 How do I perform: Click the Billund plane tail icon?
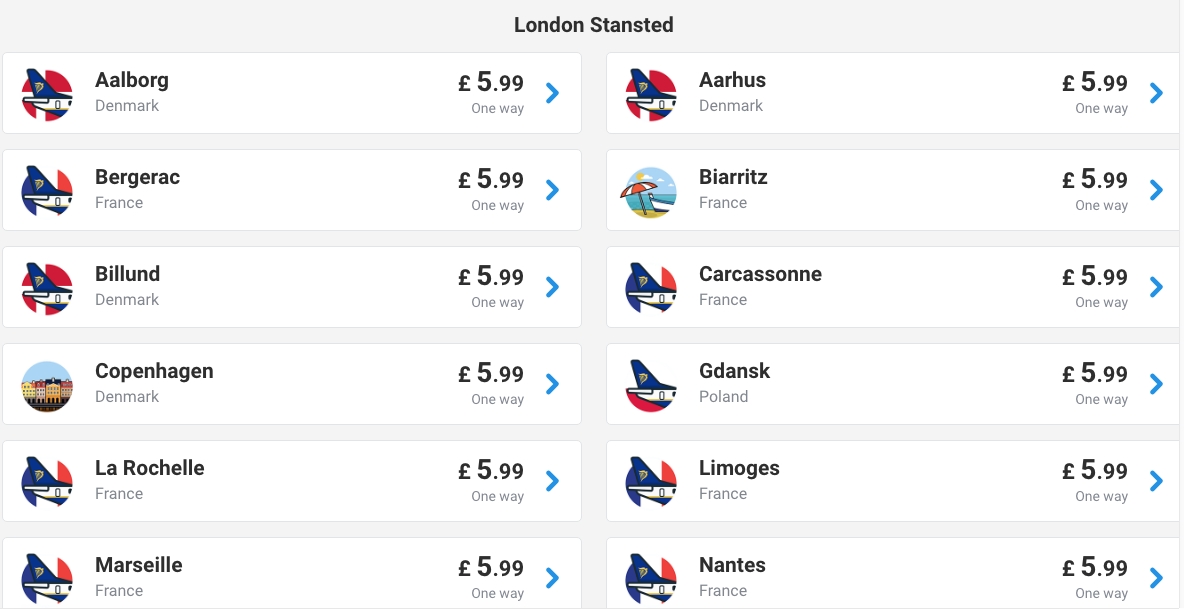(x=47, y=288)
